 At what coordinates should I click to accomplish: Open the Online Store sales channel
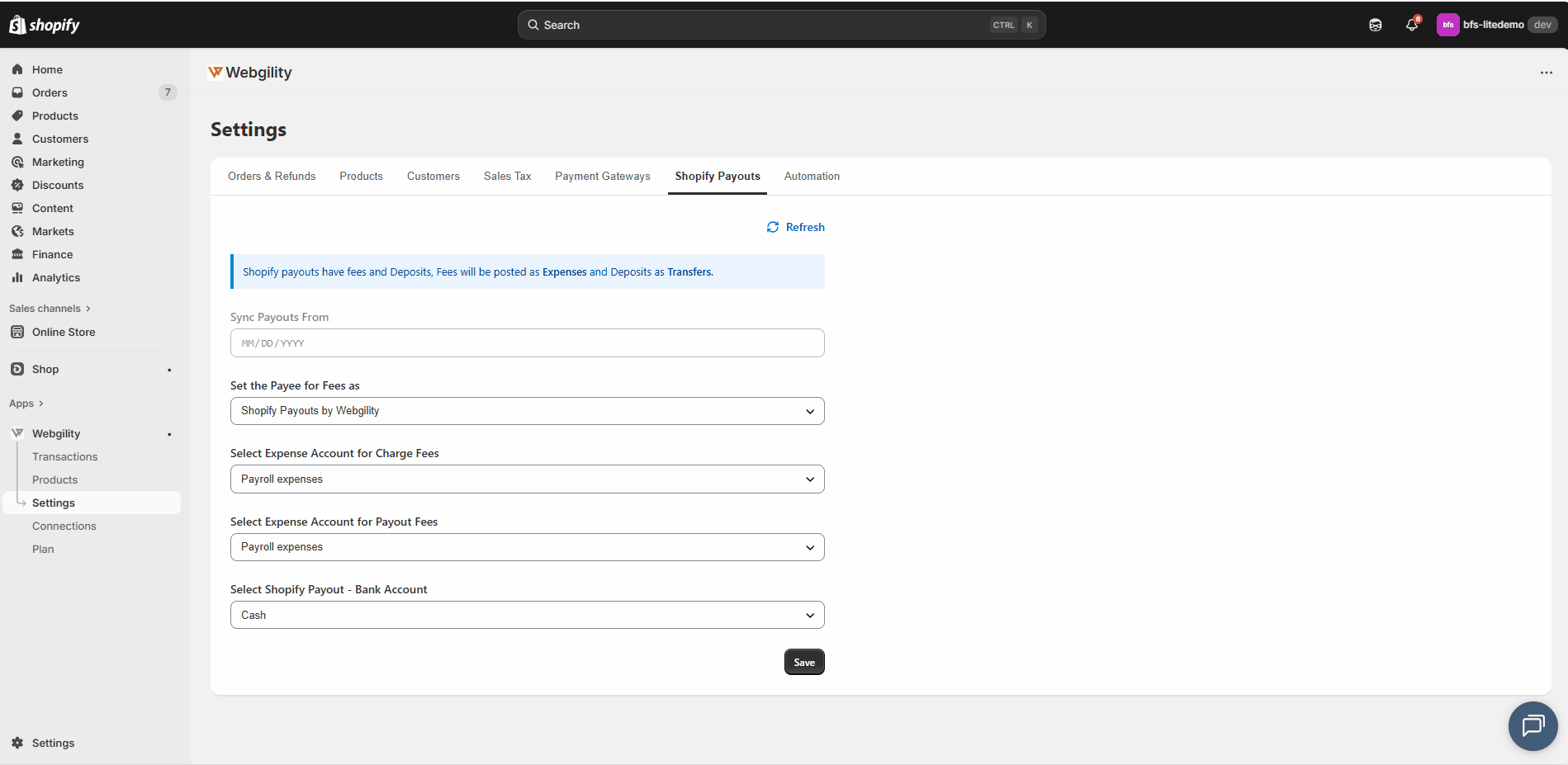[64, 332]
